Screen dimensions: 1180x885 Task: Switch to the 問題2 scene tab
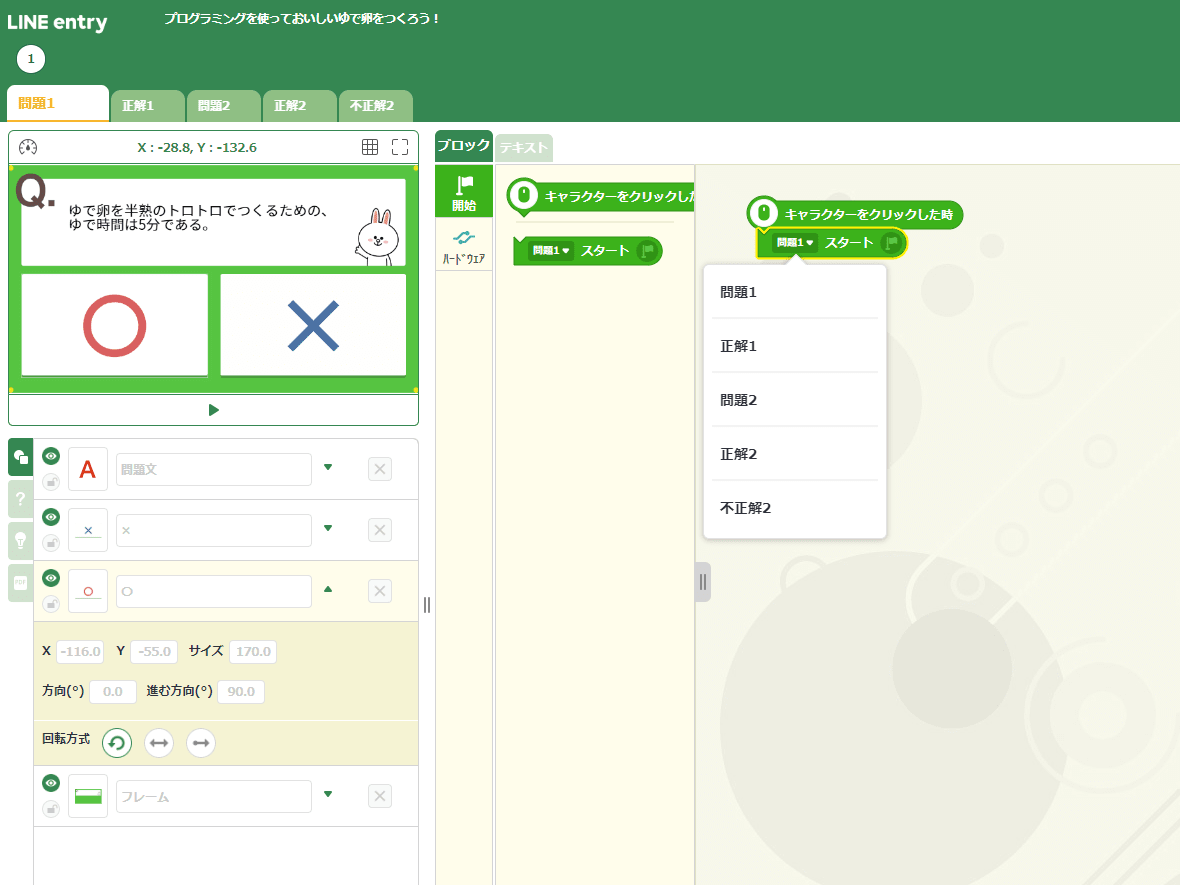tap(224, 106)
